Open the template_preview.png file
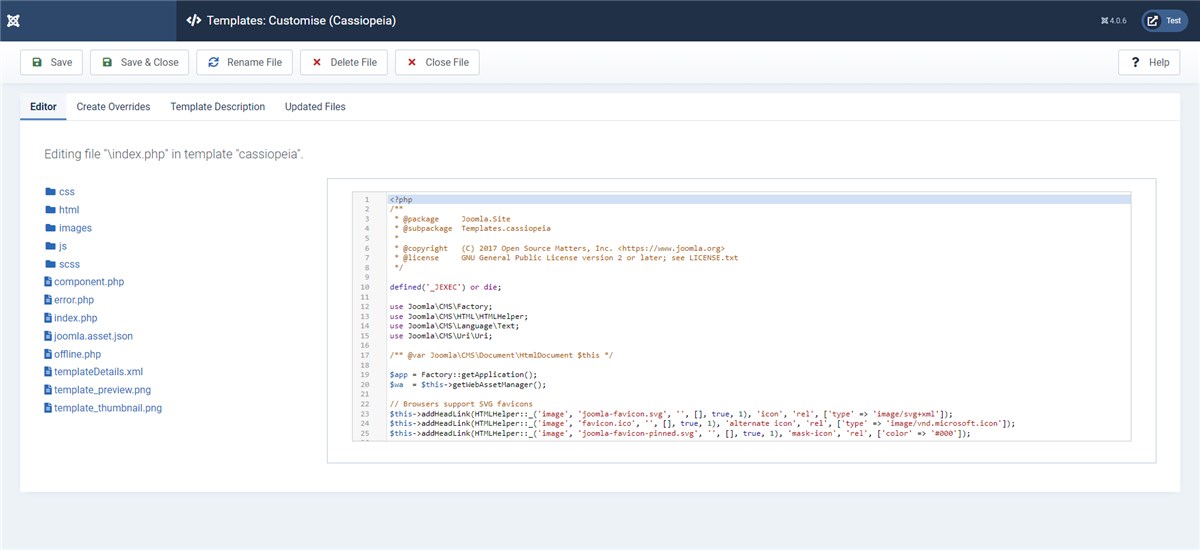This screenshot has height=550, width=1200. pos(102,390)
